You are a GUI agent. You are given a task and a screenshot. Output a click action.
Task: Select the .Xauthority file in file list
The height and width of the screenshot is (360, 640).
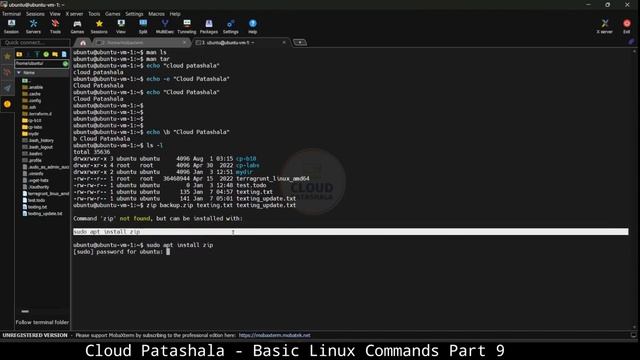(x=36, y=187)
